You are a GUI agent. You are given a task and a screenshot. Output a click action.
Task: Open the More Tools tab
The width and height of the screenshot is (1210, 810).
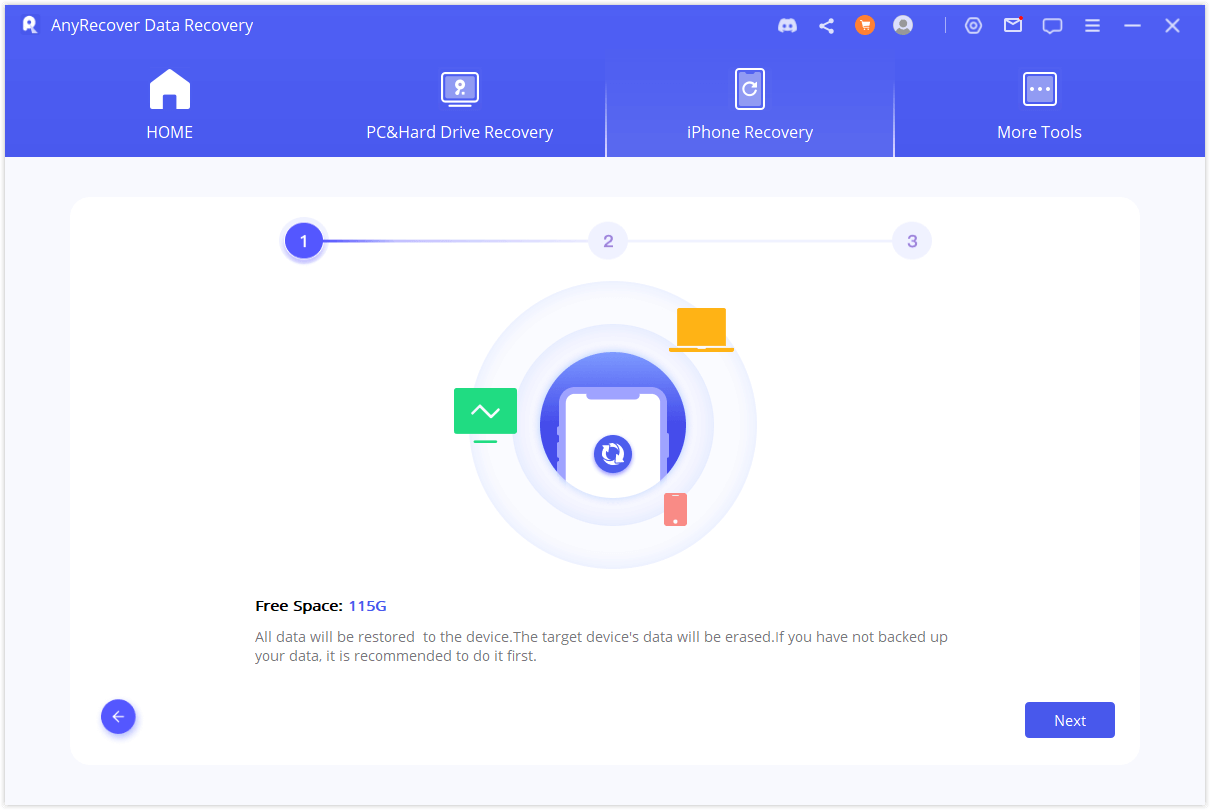pyautogui.click(x=1039, y=106)
